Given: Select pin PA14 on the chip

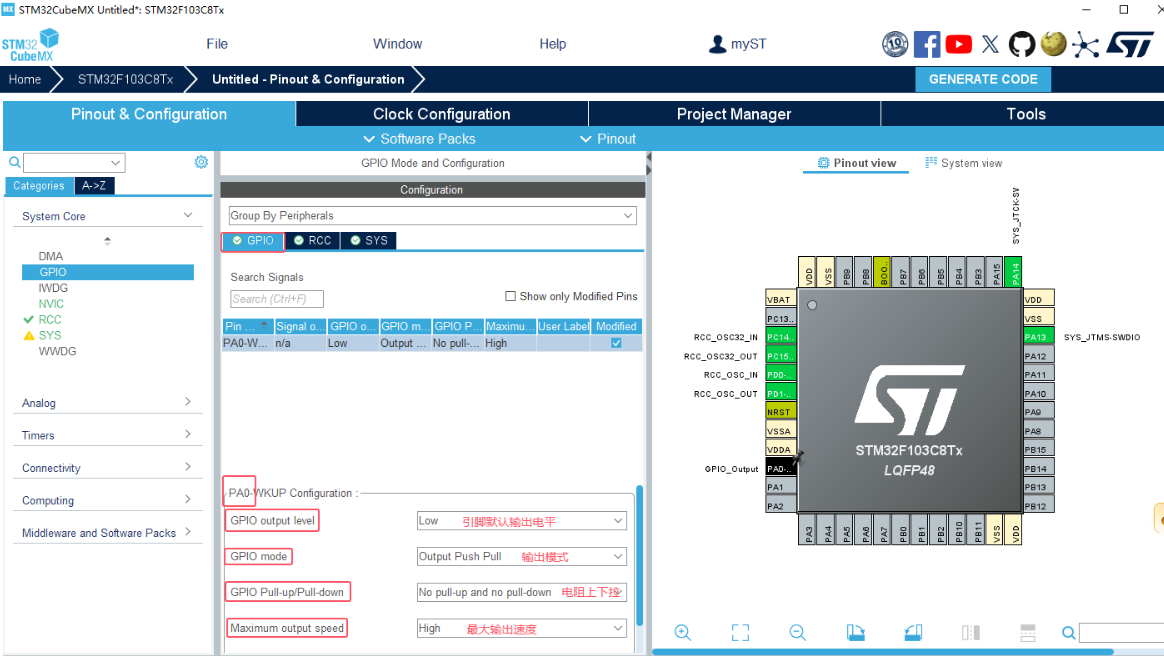Looking at the screenshot, I should pyautogui.click(x=1014, y=272).
